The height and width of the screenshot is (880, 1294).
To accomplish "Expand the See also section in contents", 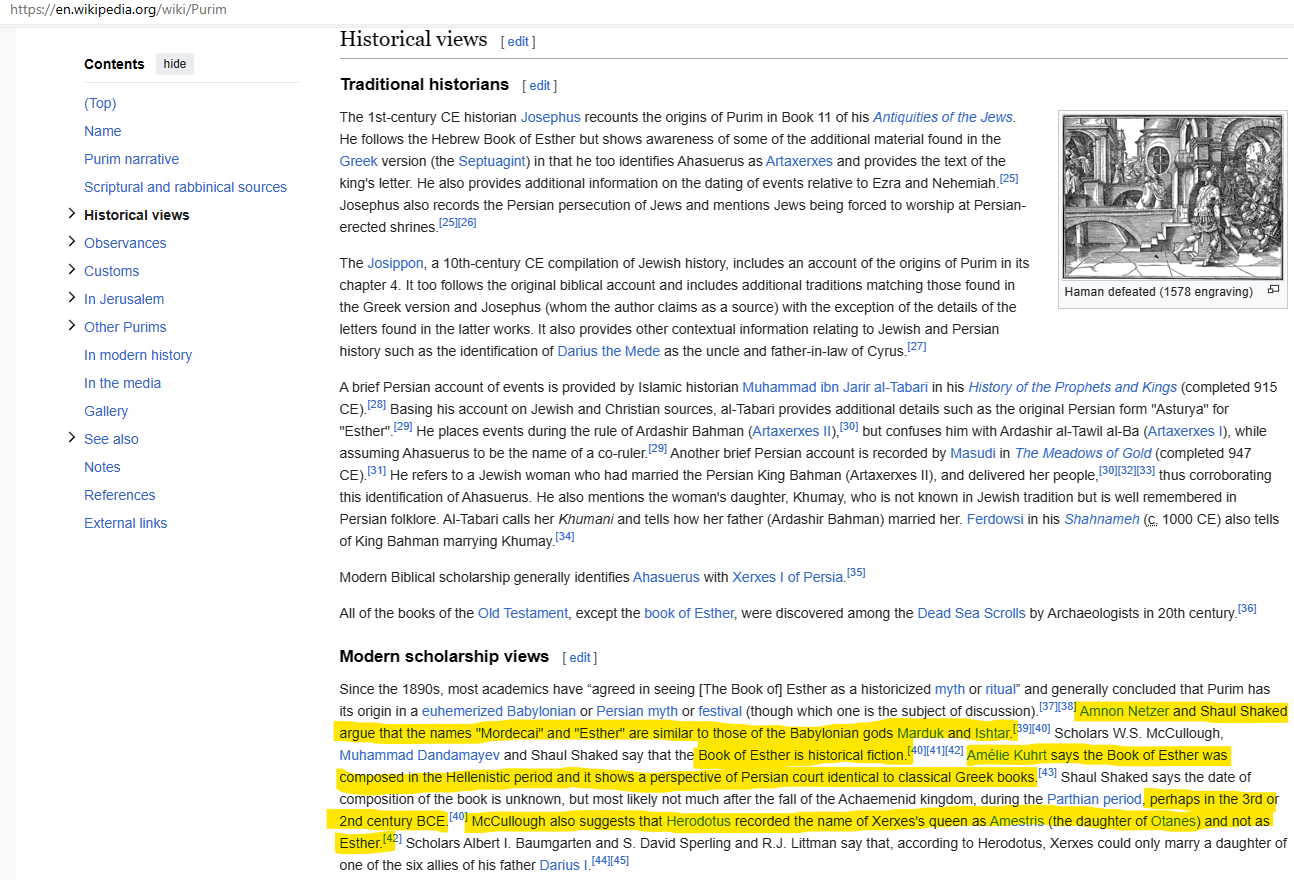I will pos(71,438).
